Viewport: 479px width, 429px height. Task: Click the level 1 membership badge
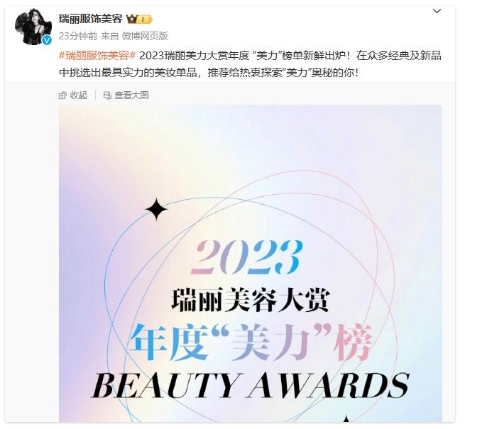click(x=145, y=20)
